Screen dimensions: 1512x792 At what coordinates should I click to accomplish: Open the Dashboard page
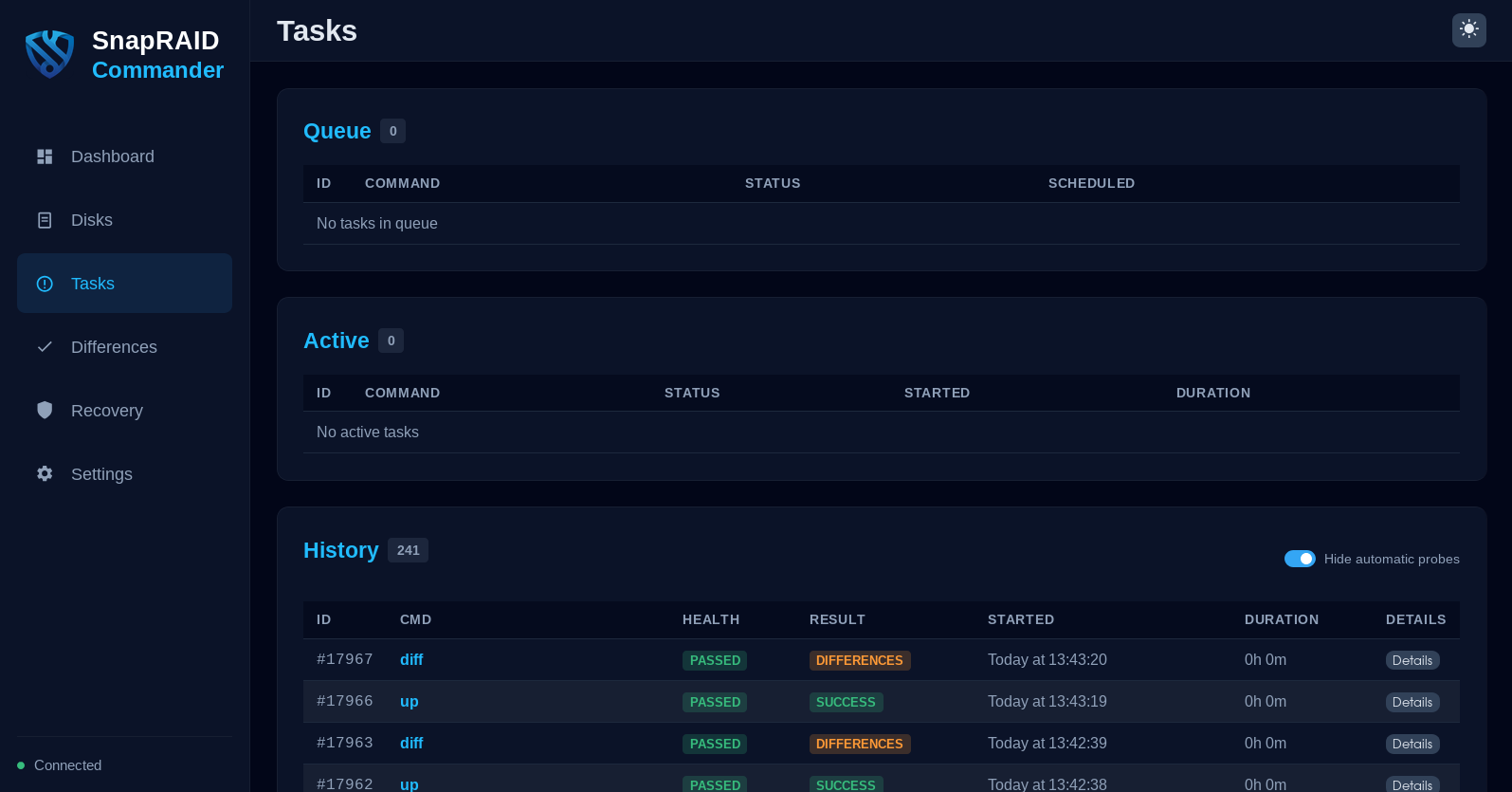(x=112, y=157)
